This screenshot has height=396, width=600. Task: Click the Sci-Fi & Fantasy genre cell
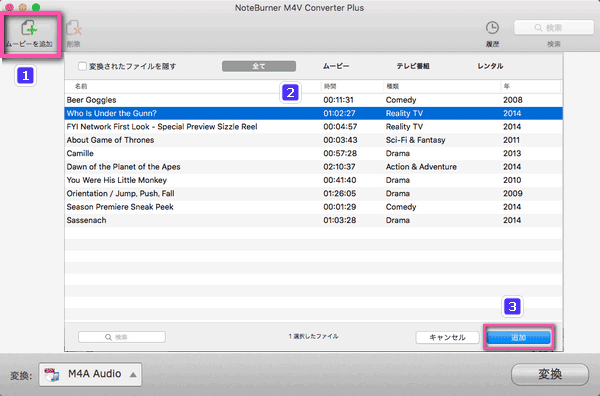(x=415, y=140)
